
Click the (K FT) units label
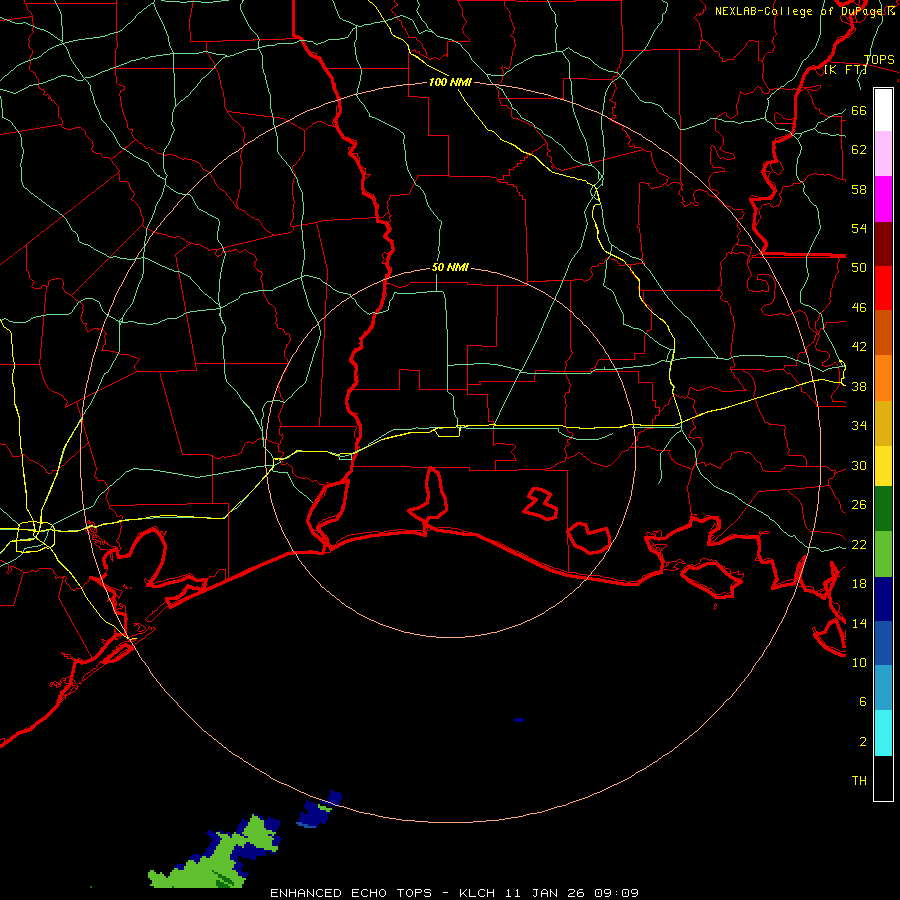click(x=845, y=70)
